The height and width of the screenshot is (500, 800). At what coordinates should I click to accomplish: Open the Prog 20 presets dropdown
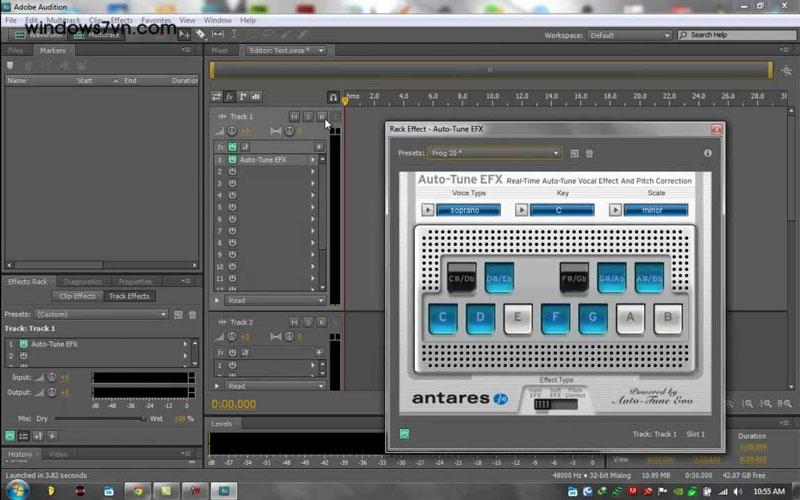494,153
